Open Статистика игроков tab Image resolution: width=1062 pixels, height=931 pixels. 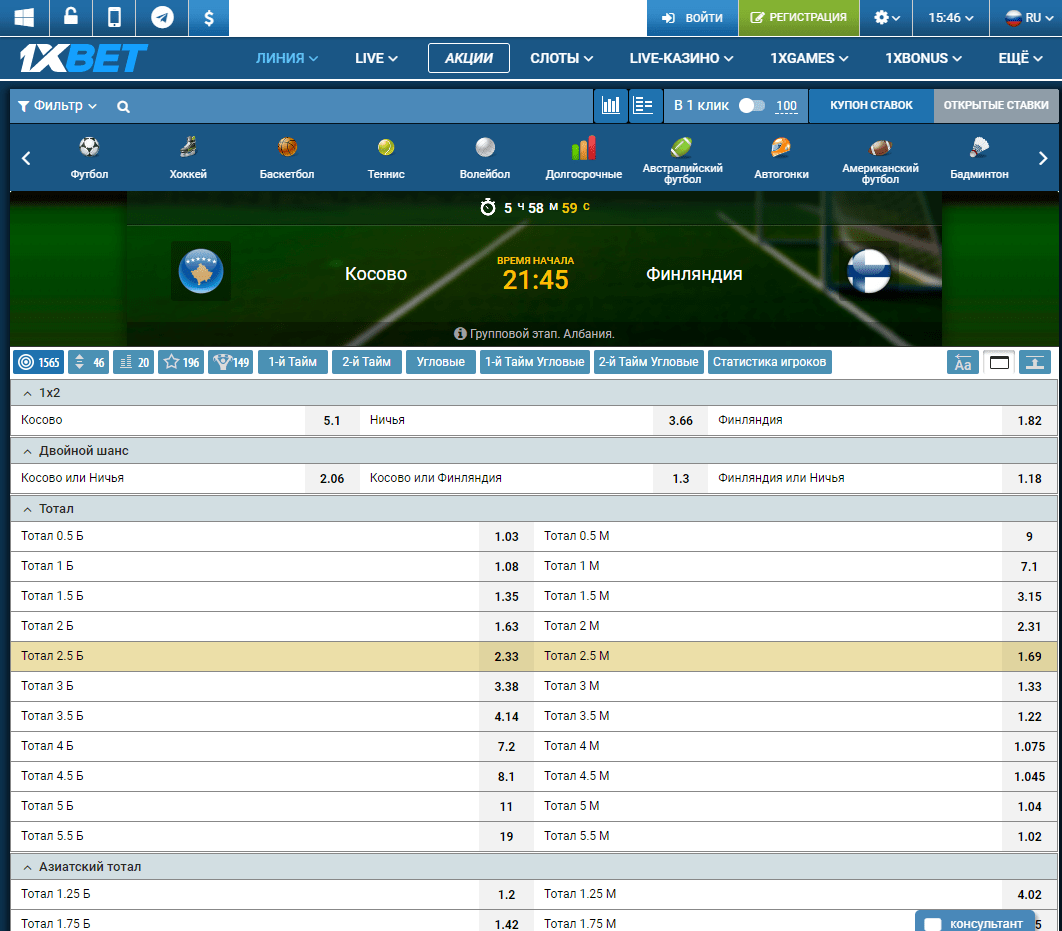click(x=769, y=362)
